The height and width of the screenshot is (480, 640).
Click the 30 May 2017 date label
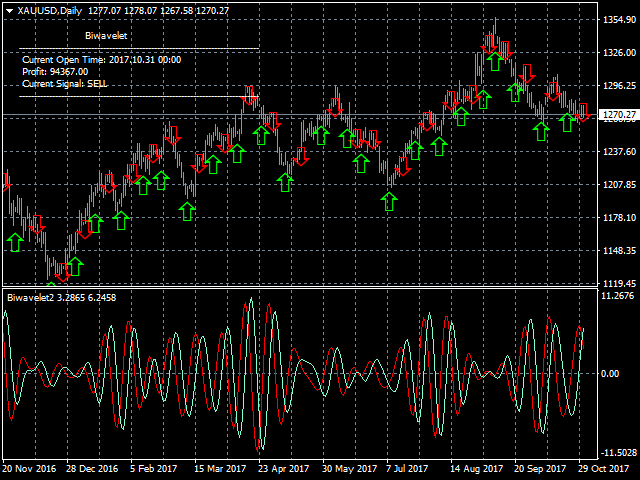(349, 469)
